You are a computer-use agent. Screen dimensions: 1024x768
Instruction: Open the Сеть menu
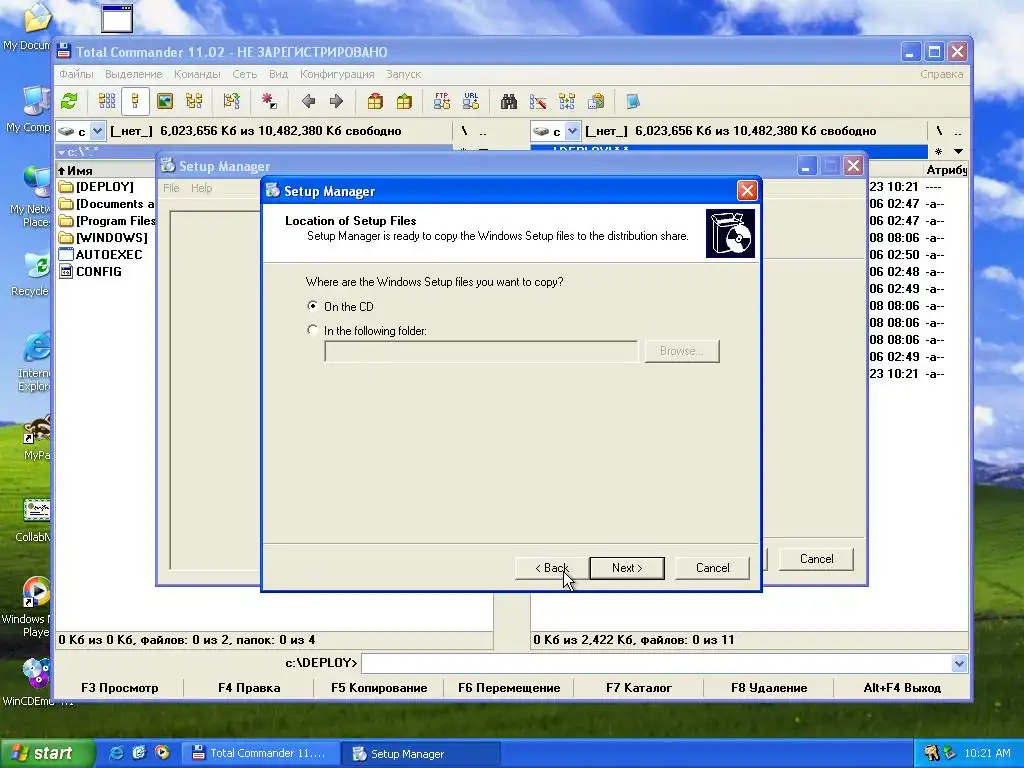[244, 74]
